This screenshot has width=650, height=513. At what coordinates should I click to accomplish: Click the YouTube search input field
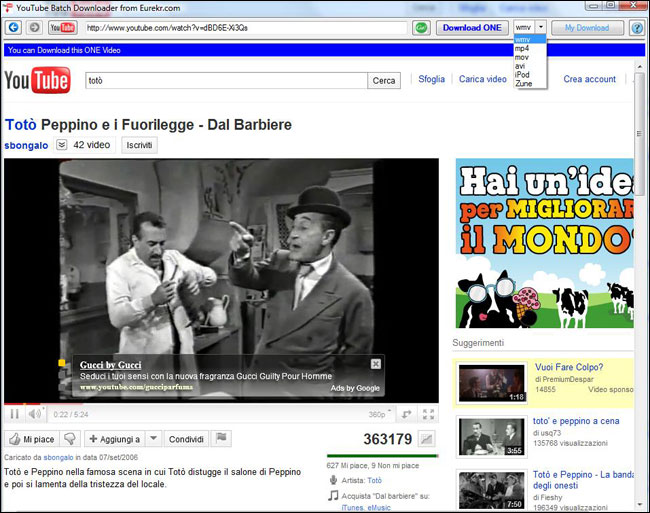226,81
